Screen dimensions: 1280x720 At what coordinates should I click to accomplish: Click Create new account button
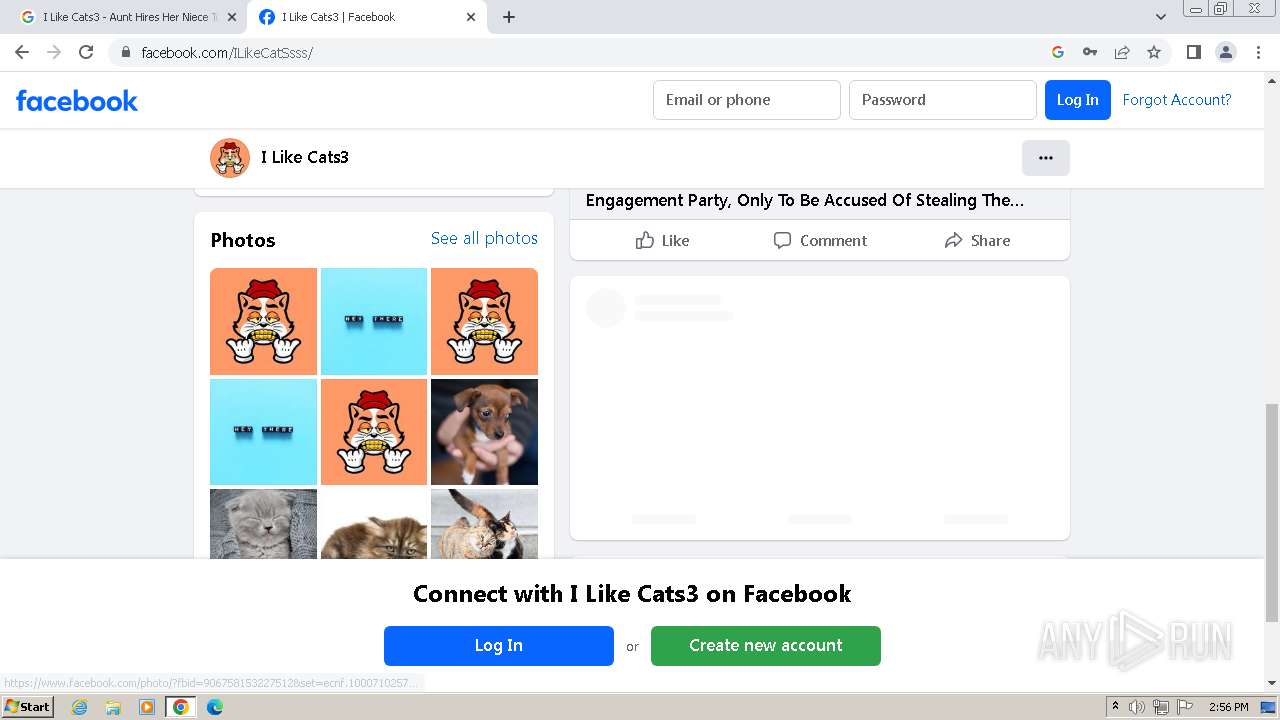(x=766, y=646)
